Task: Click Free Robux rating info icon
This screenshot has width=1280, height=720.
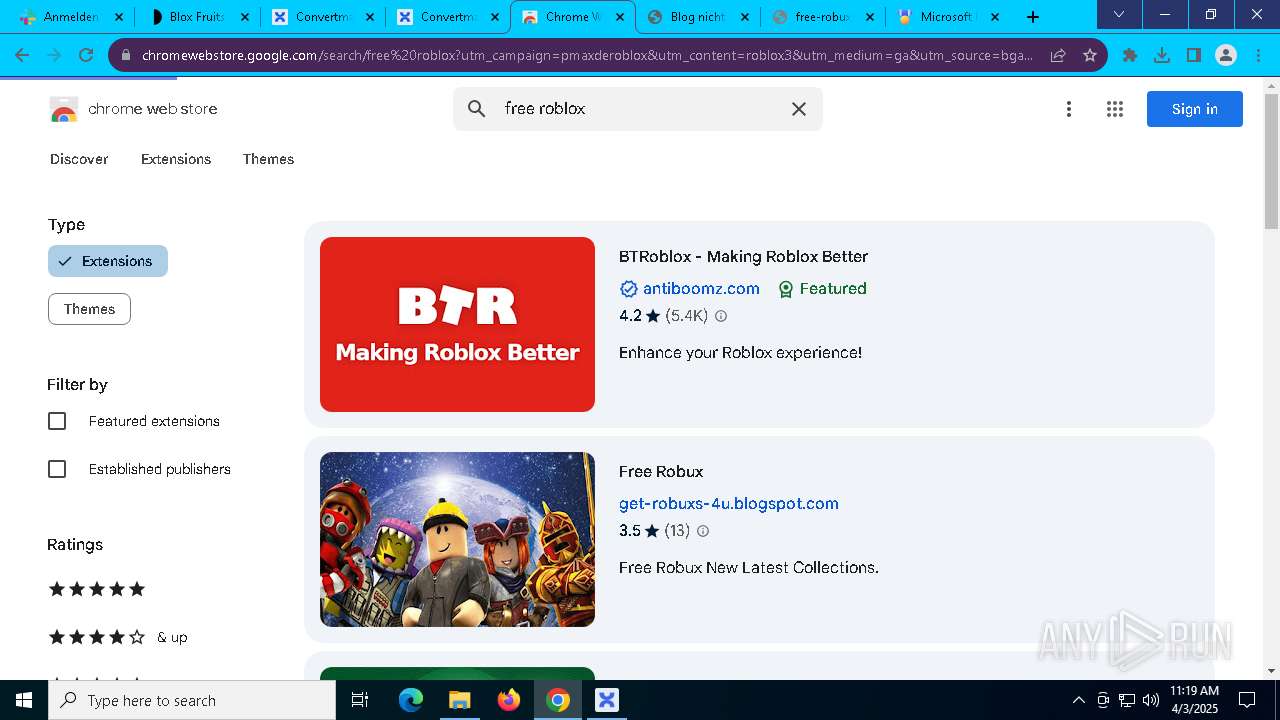Action: tap(703, 531)
